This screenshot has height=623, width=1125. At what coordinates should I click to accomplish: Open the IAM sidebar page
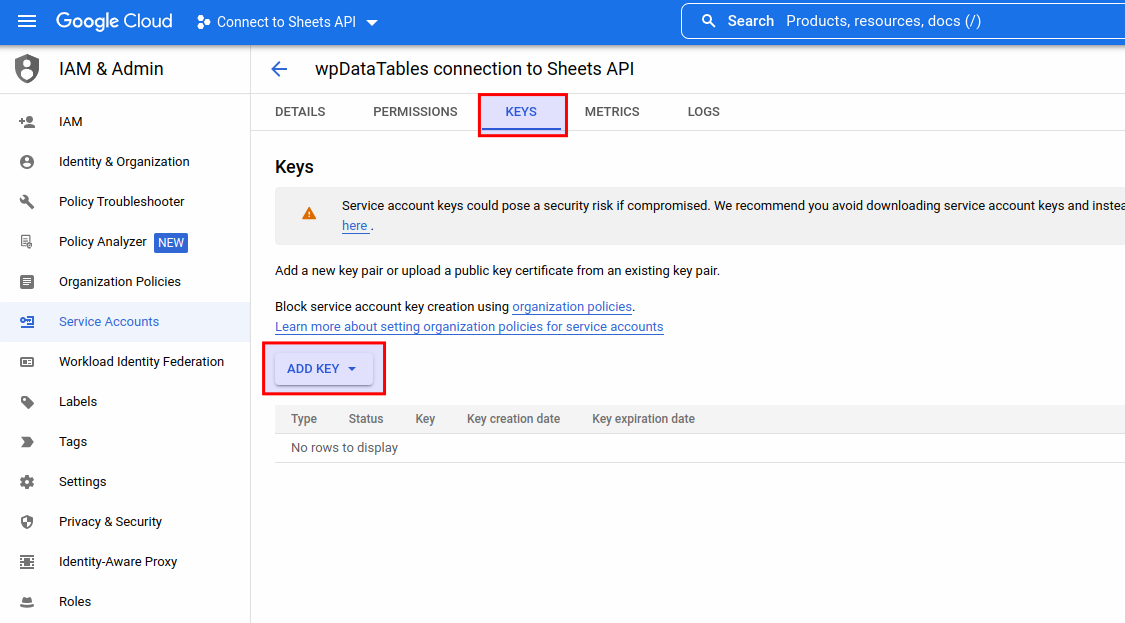pos(70,122)
